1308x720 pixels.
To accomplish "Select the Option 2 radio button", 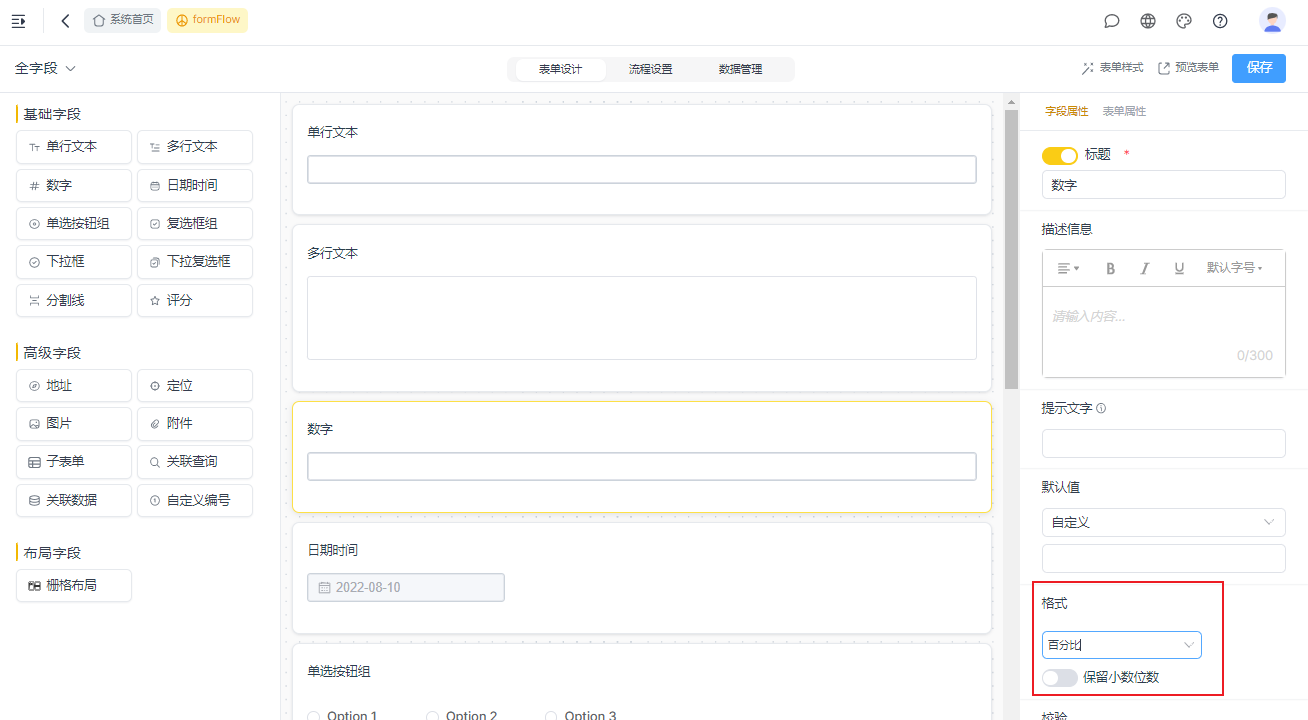I will click(433, 716).
